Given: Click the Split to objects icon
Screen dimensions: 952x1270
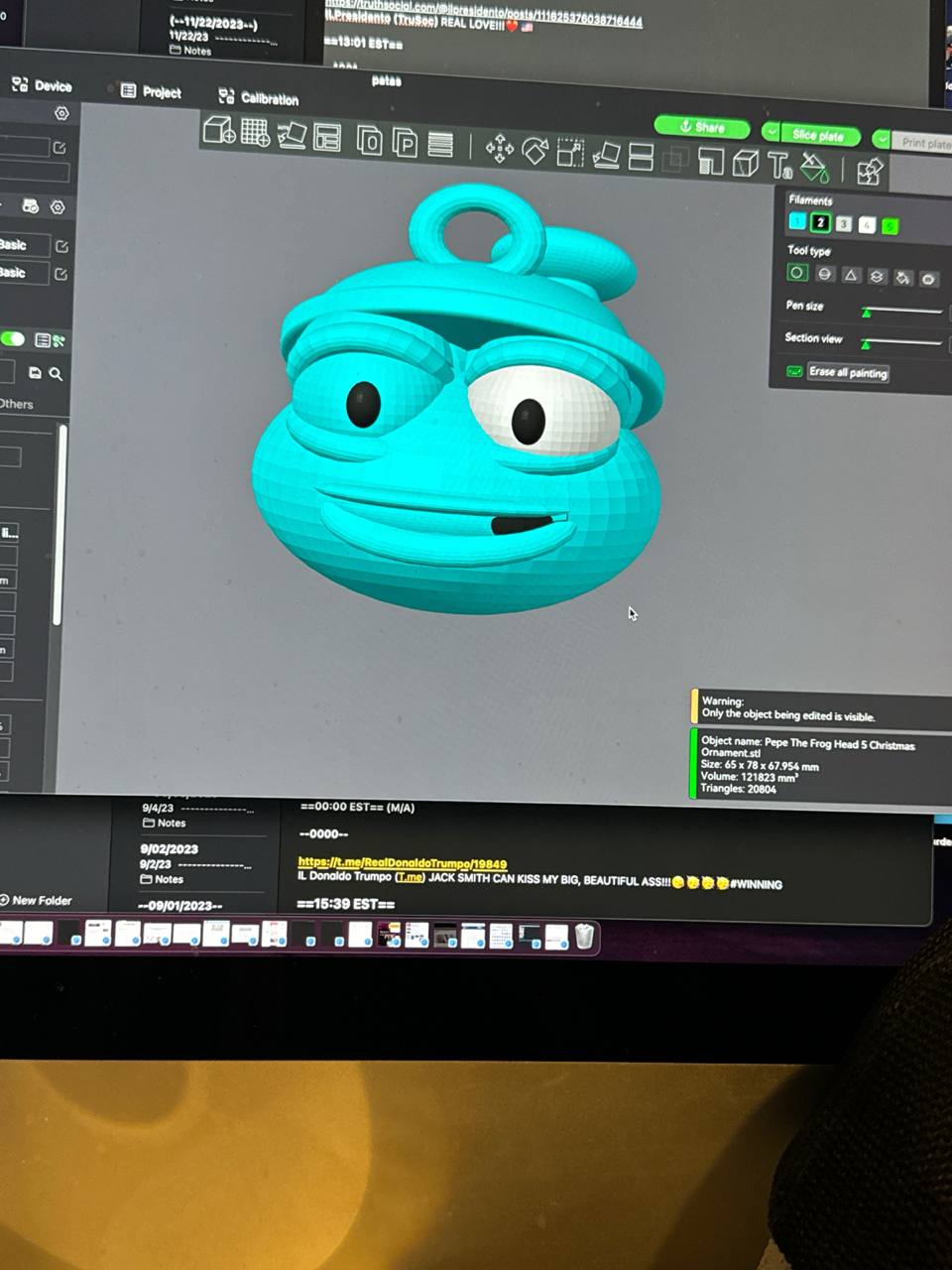Looking at the screenshot, I should click(x=370, y=141).
